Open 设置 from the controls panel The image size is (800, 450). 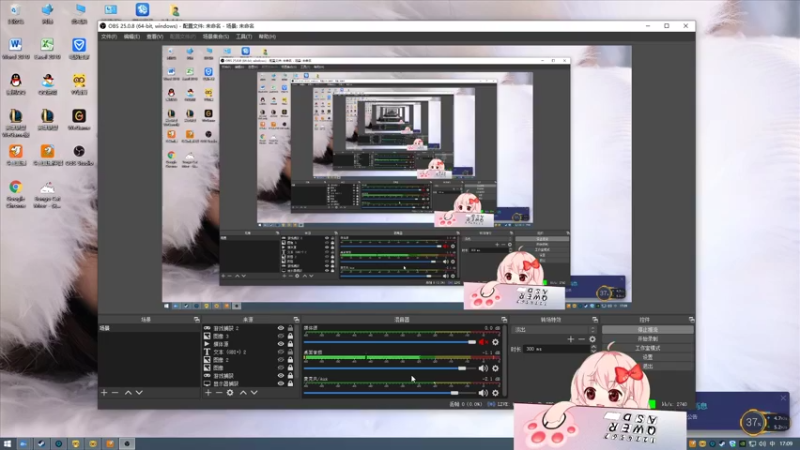[x=647, y=358]
